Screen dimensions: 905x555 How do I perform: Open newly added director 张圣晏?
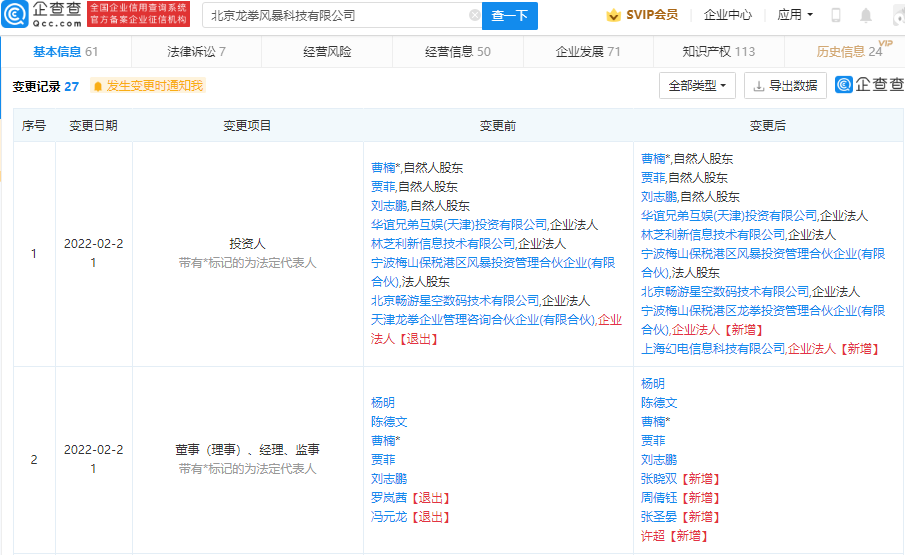(659, 517)
